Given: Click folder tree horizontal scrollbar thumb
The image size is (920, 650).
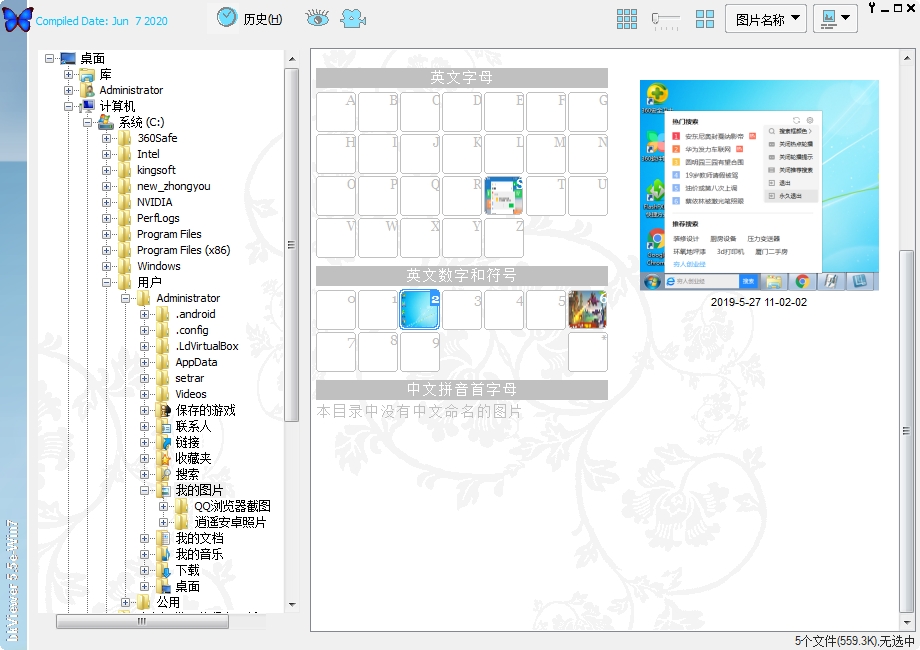Looking at the screenshot, I should point(142,621).
